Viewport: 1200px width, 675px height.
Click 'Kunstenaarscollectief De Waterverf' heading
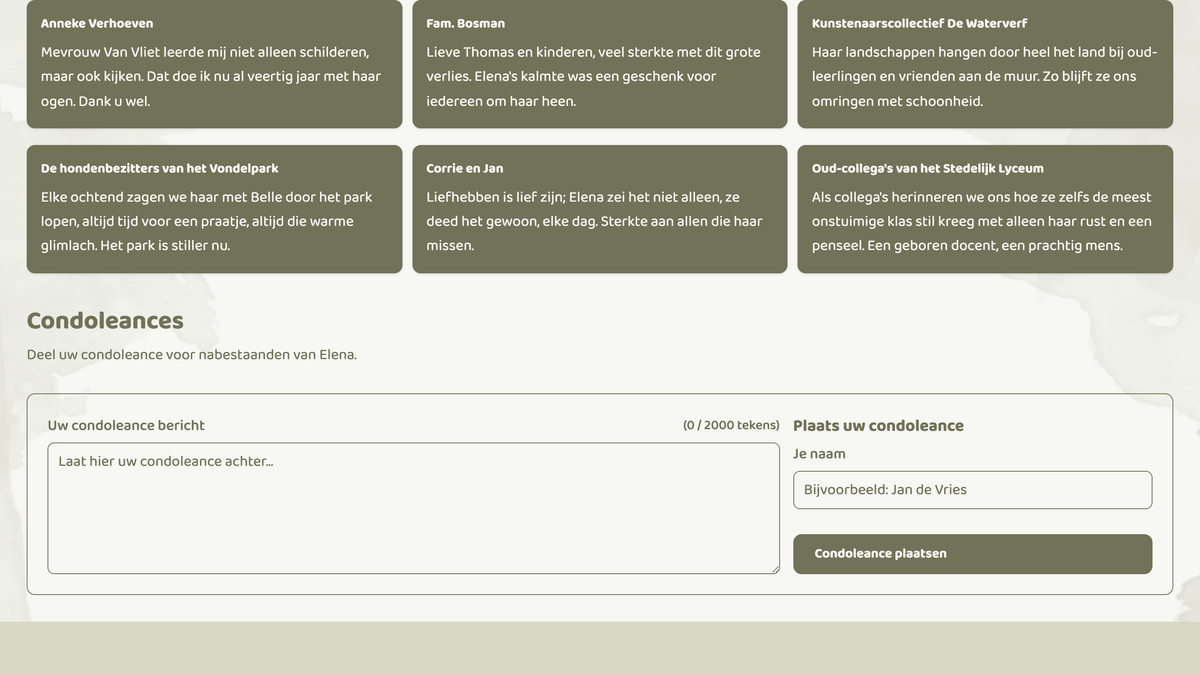pos(919,23)
